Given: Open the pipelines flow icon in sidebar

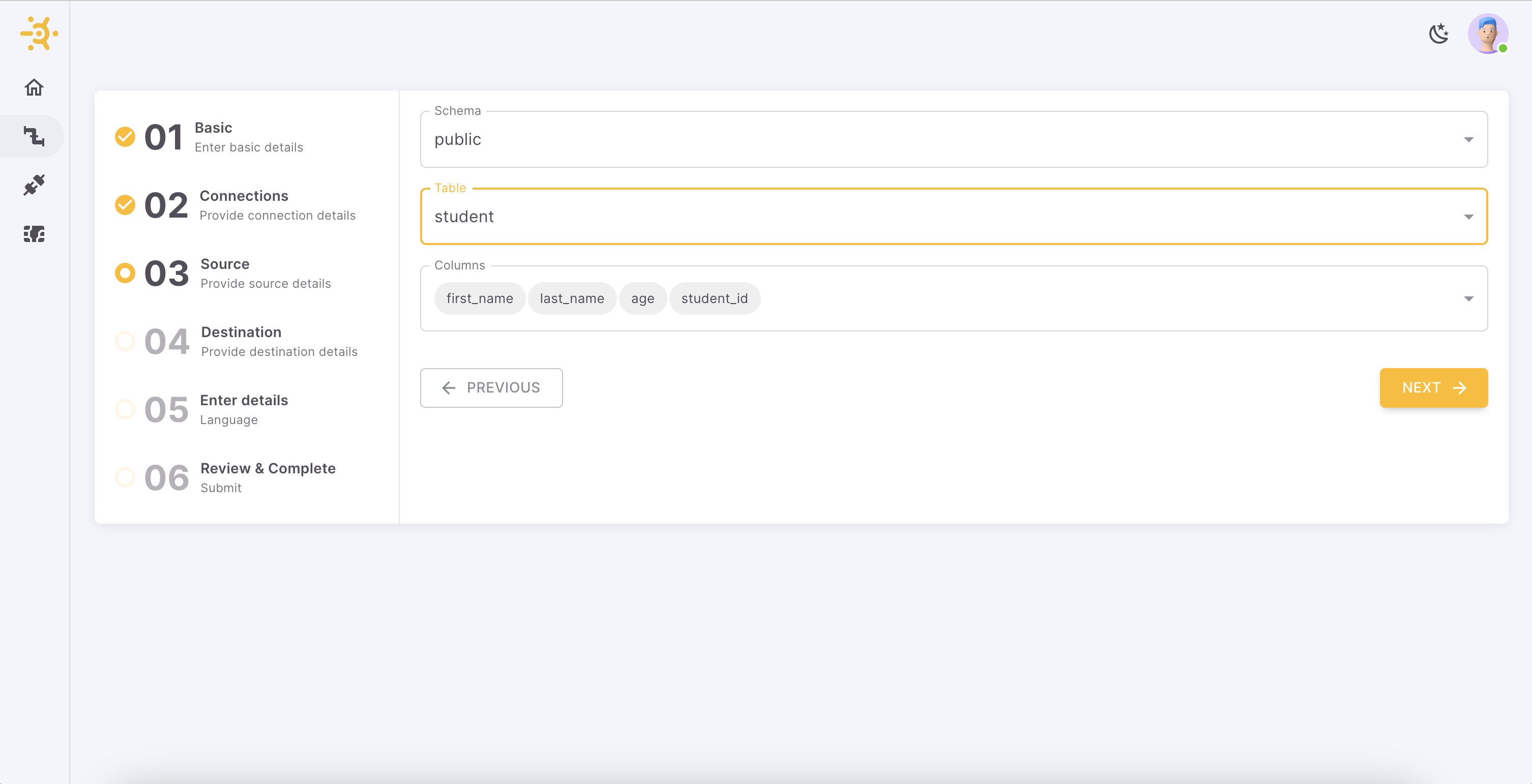Looking at the screenshot, I should [x=34, y=136].
